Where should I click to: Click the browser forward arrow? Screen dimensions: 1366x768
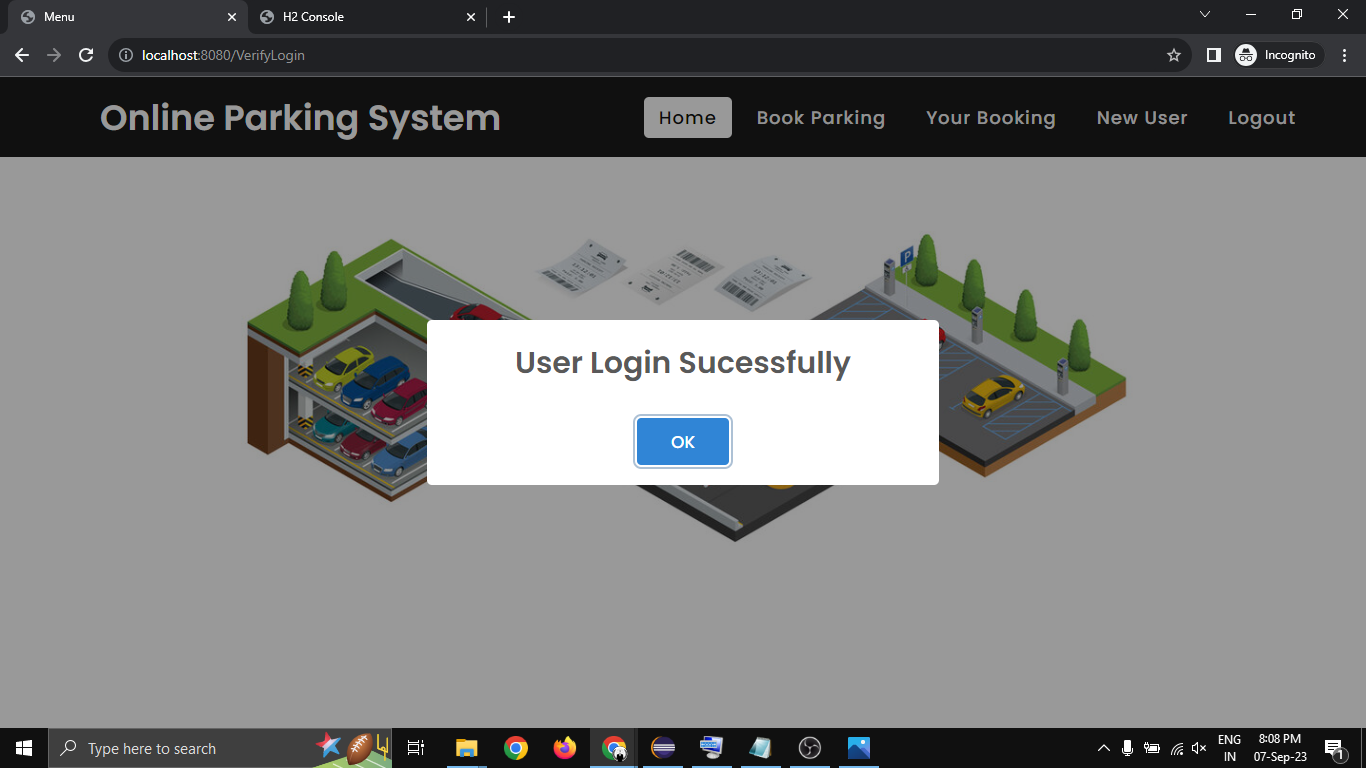click(x=54, y=55)
